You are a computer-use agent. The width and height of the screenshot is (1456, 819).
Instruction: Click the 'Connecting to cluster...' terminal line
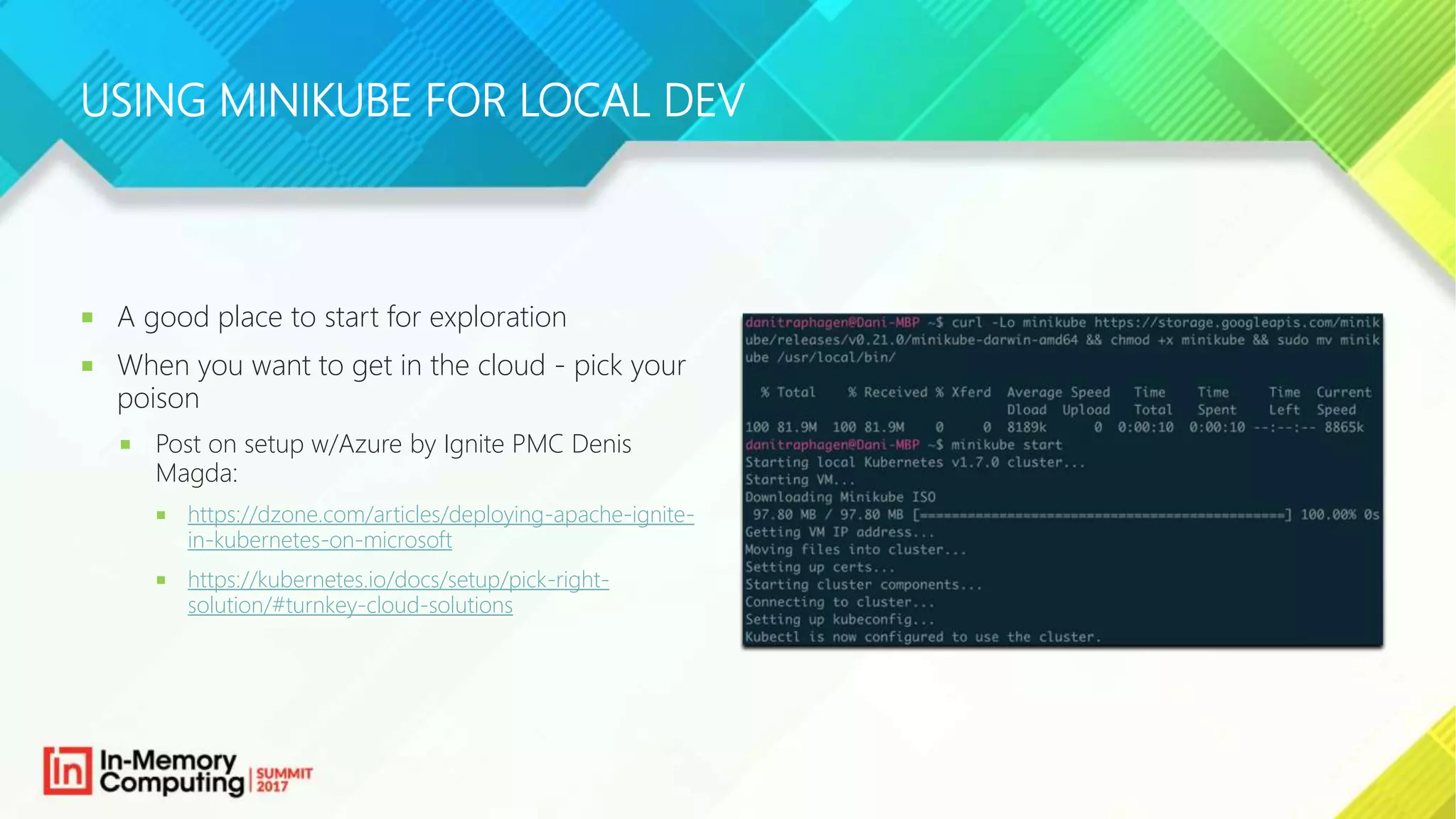coord(840,602)
